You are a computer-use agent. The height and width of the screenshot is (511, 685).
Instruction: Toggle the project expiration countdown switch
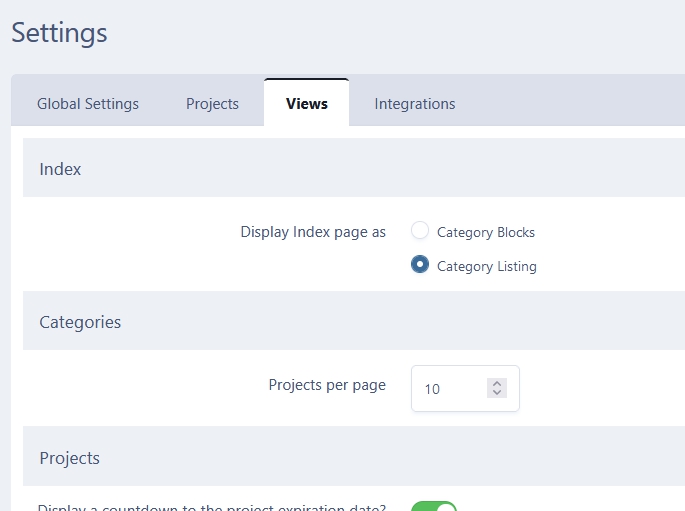click(434, 507)
